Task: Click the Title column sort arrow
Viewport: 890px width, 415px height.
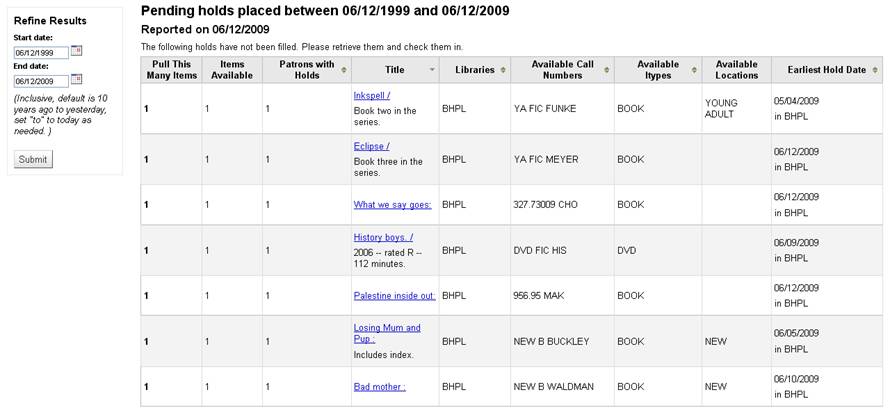Action: tap(432, 70)
